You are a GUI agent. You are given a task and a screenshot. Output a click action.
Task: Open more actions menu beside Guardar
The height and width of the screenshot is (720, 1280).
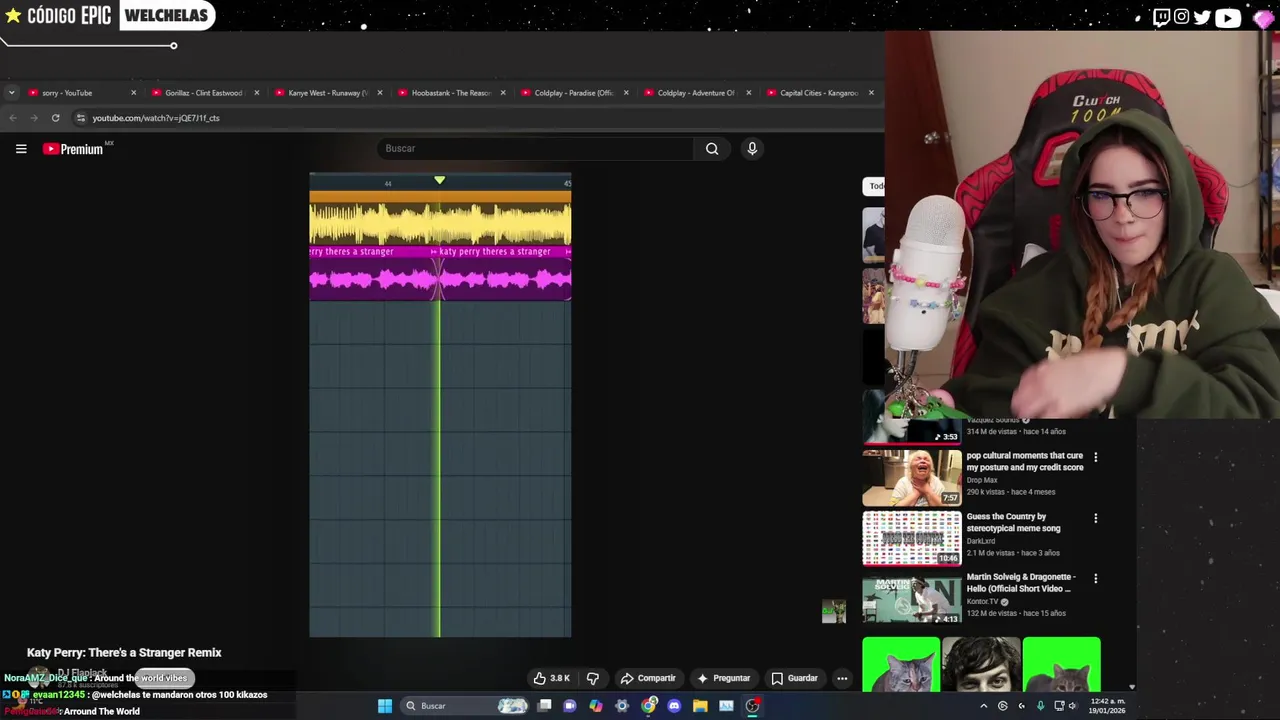pyautogui.click(x=842, y=678)
